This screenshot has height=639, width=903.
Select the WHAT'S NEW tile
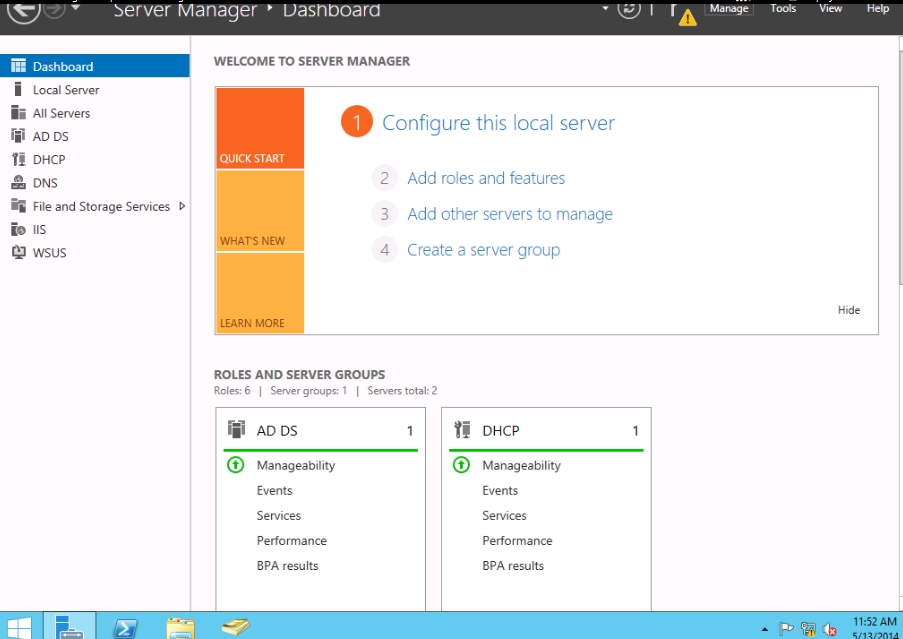click(x=260, y=211)
